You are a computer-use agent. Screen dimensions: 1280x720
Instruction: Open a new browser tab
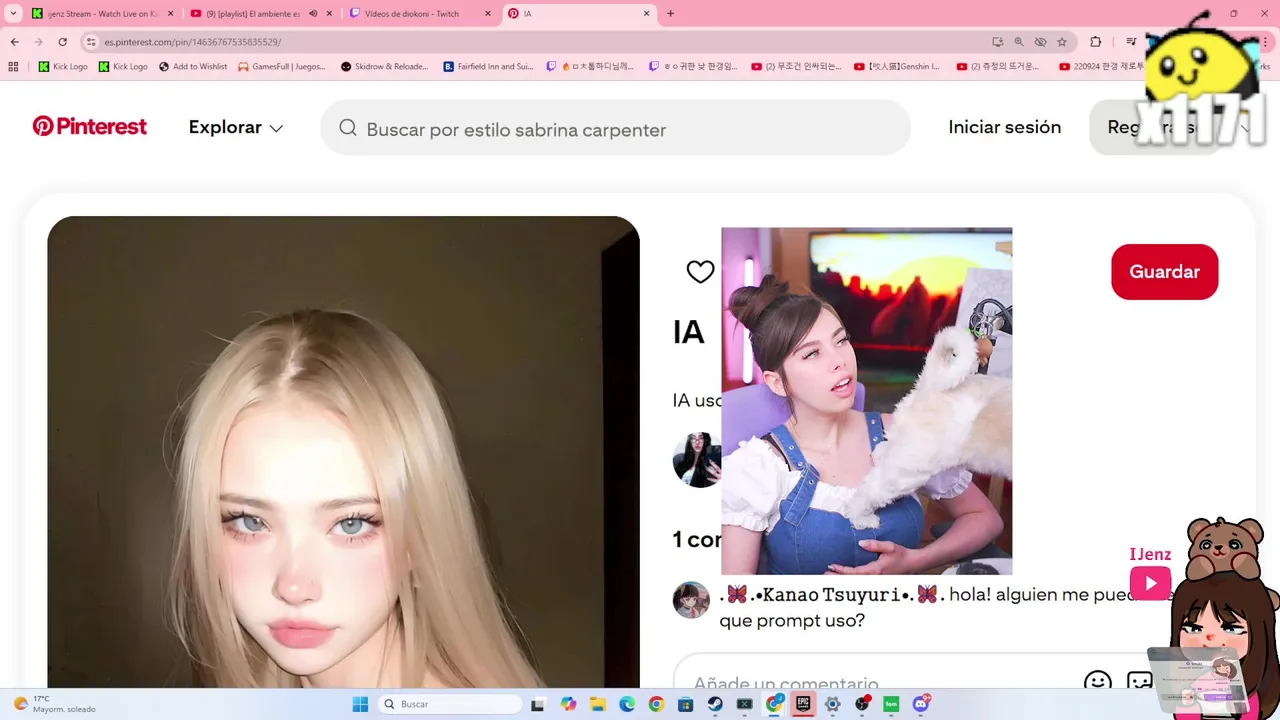670,14
